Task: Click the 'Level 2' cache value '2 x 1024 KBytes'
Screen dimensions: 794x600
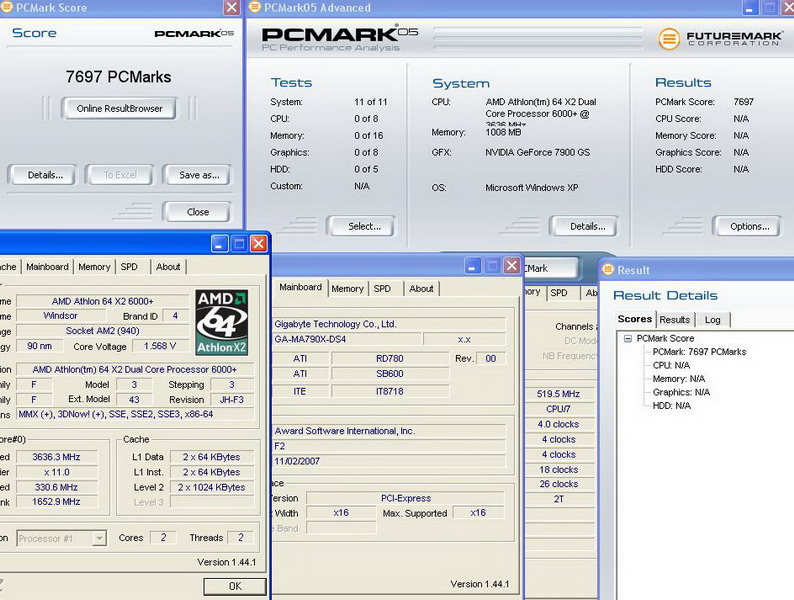Action: tap(212, 487)
